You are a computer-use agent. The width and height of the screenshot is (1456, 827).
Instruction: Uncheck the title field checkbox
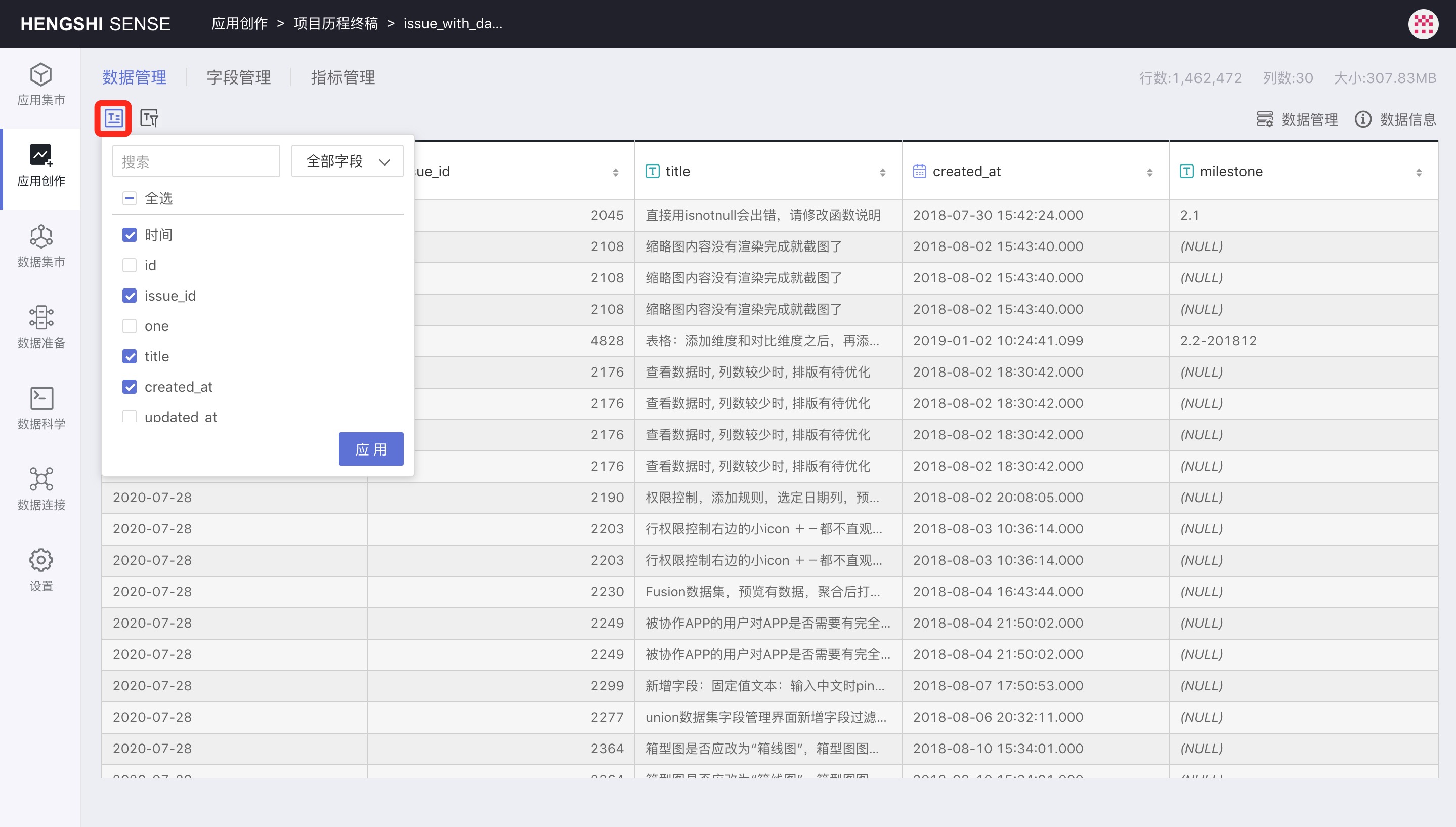pos(130,356)
